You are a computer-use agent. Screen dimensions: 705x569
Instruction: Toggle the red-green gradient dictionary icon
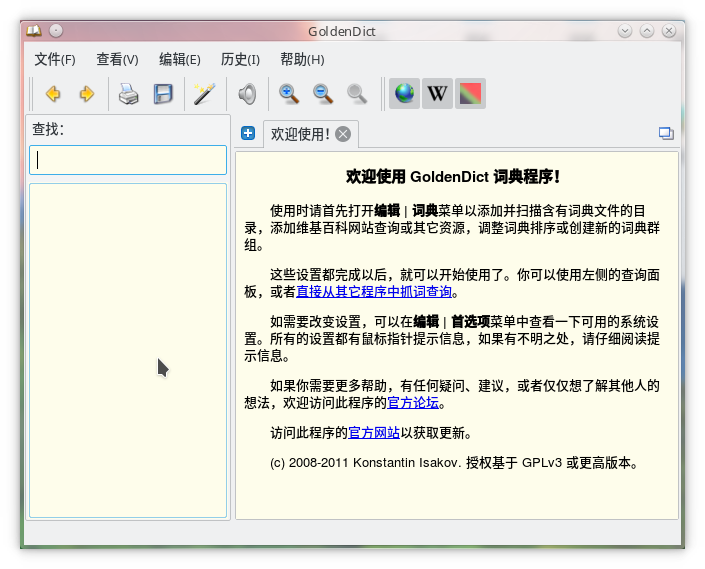click(470, 93)
